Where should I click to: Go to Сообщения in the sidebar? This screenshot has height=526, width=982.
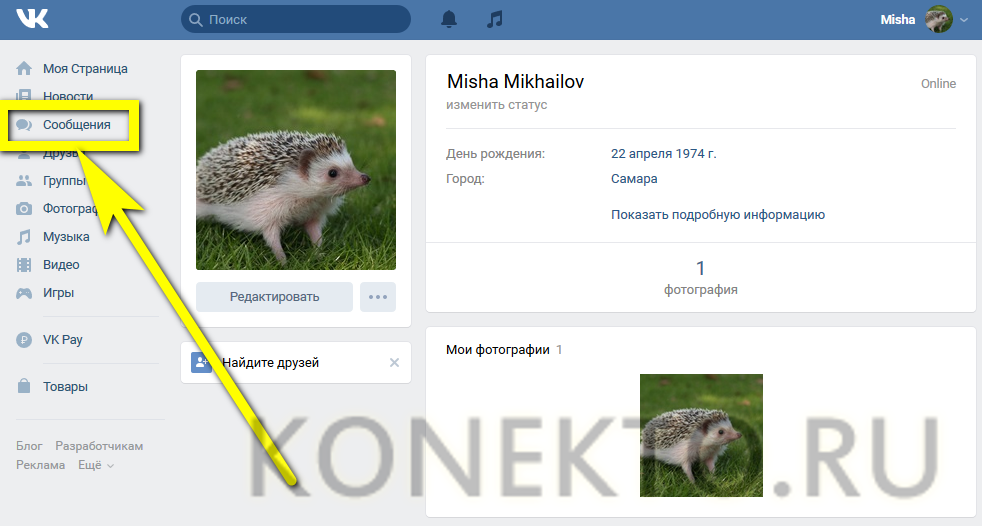(x=76, y=125)
